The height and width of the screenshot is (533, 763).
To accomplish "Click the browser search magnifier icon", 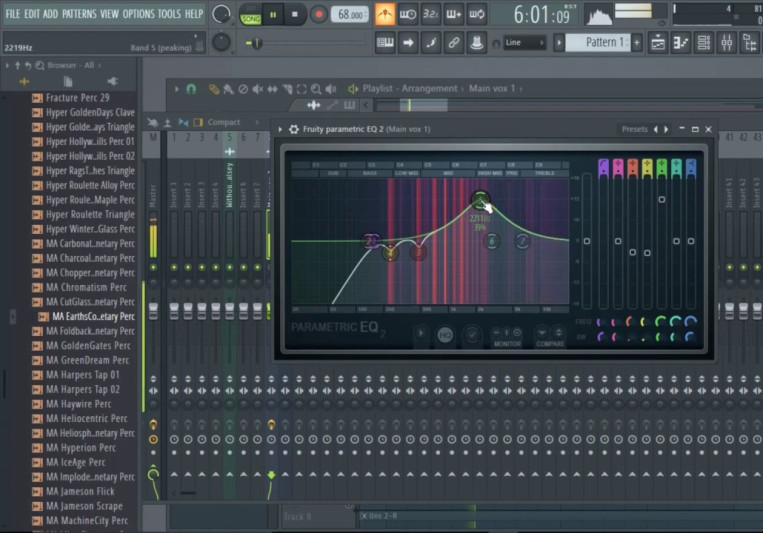I will coord(39,65).
